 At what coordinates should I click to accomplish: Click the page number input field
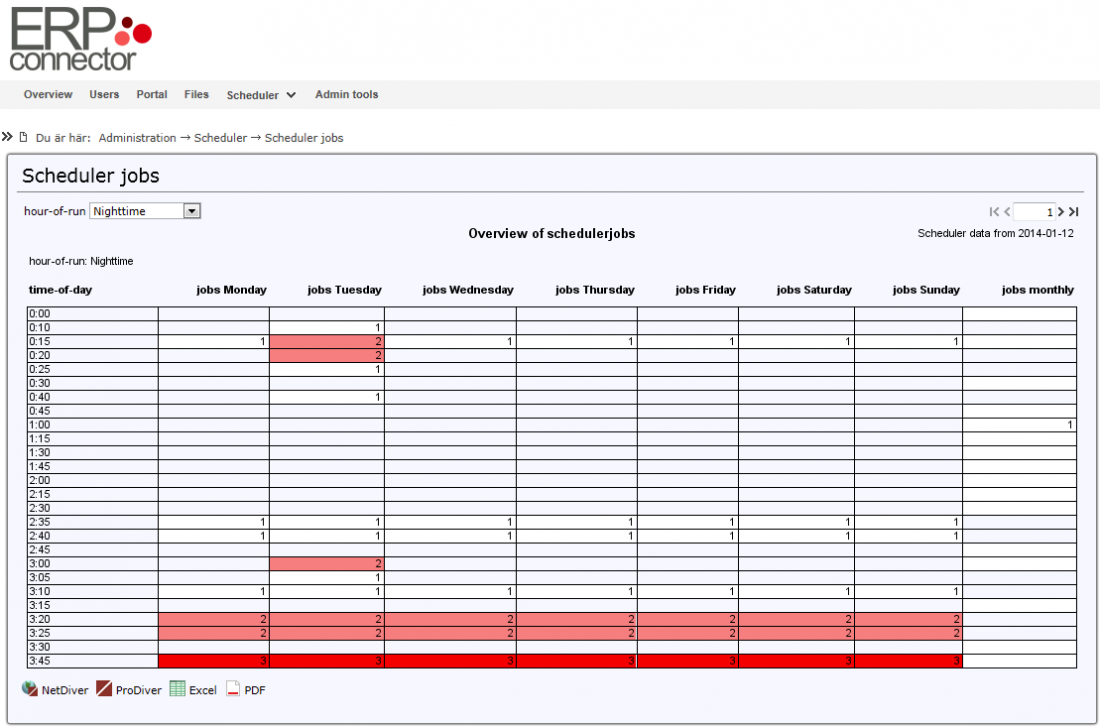click(x=1035, y=212)
